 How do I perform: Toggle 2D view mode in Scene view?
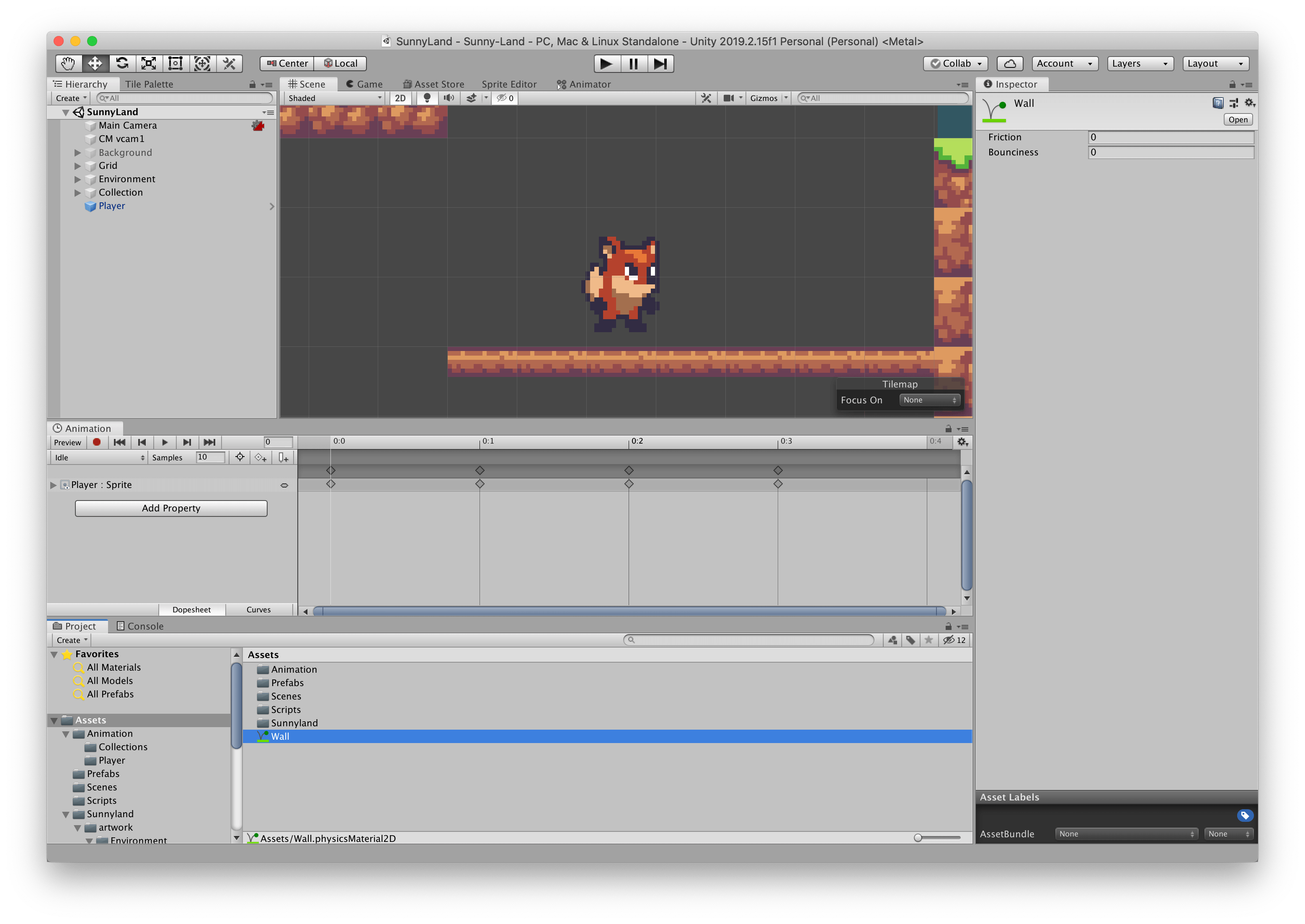400,98
